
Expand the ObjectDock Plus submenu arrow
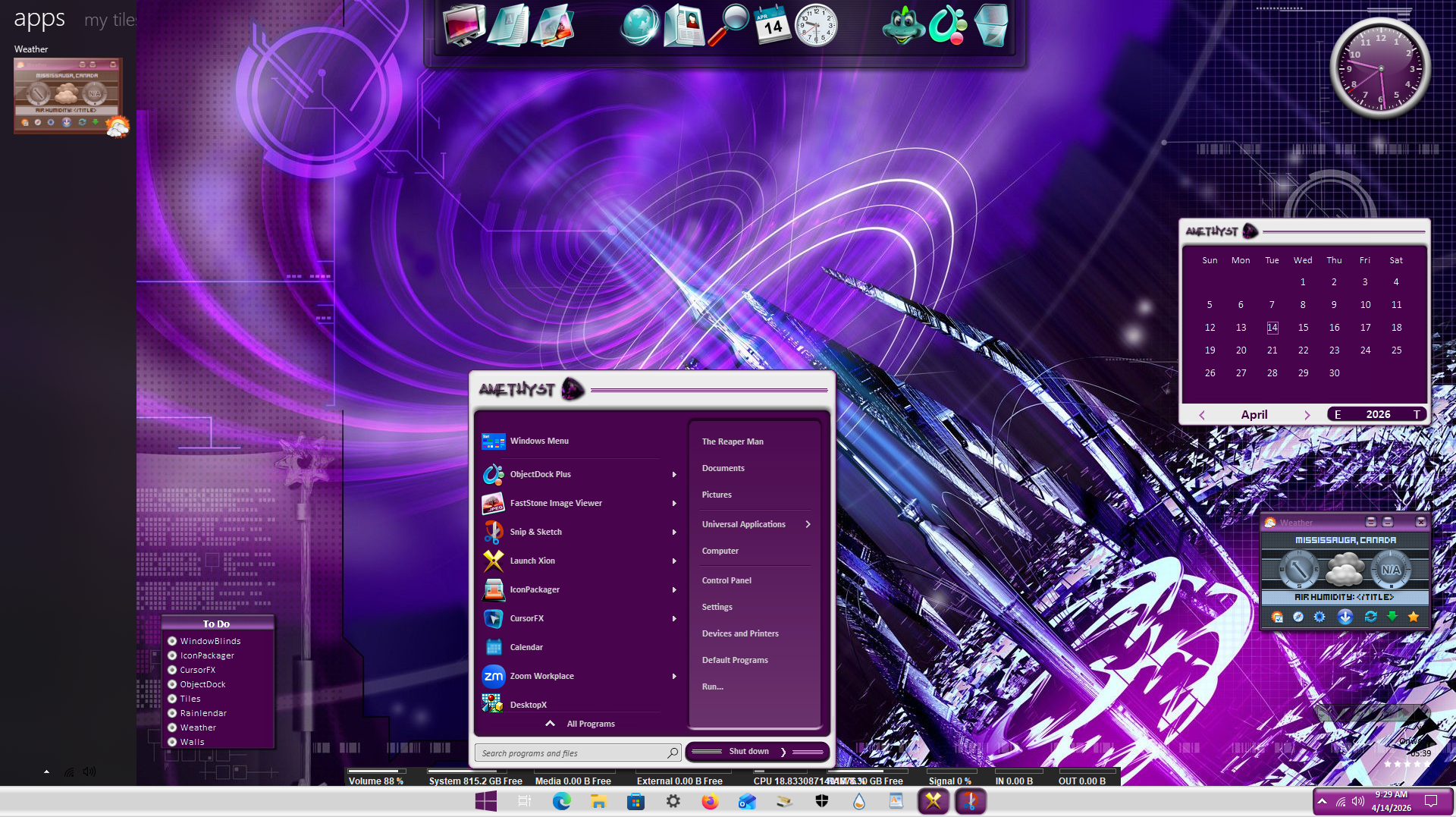(x=674, y=474)
